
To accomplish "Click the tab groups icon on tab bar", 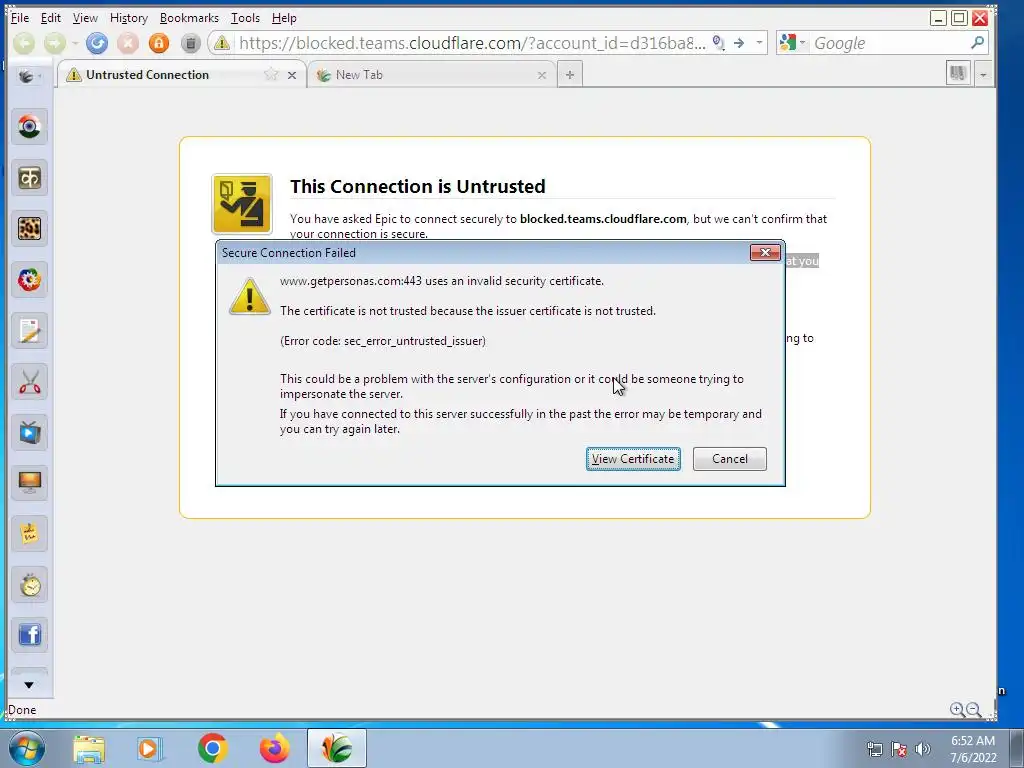I will (958, 73).
